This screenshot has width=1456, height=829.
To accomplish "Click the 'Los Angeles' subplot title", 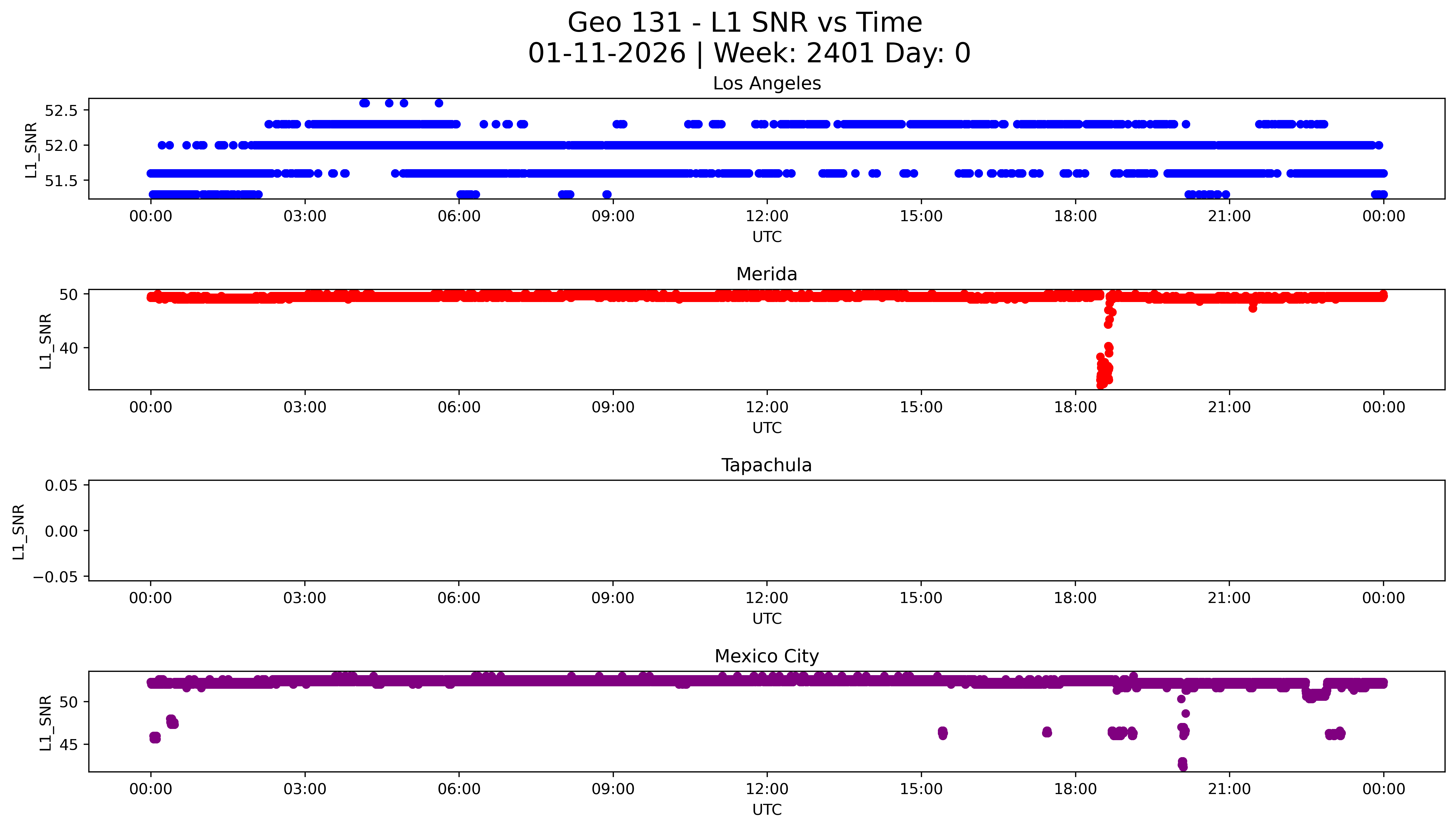I will tap(766, 84).
